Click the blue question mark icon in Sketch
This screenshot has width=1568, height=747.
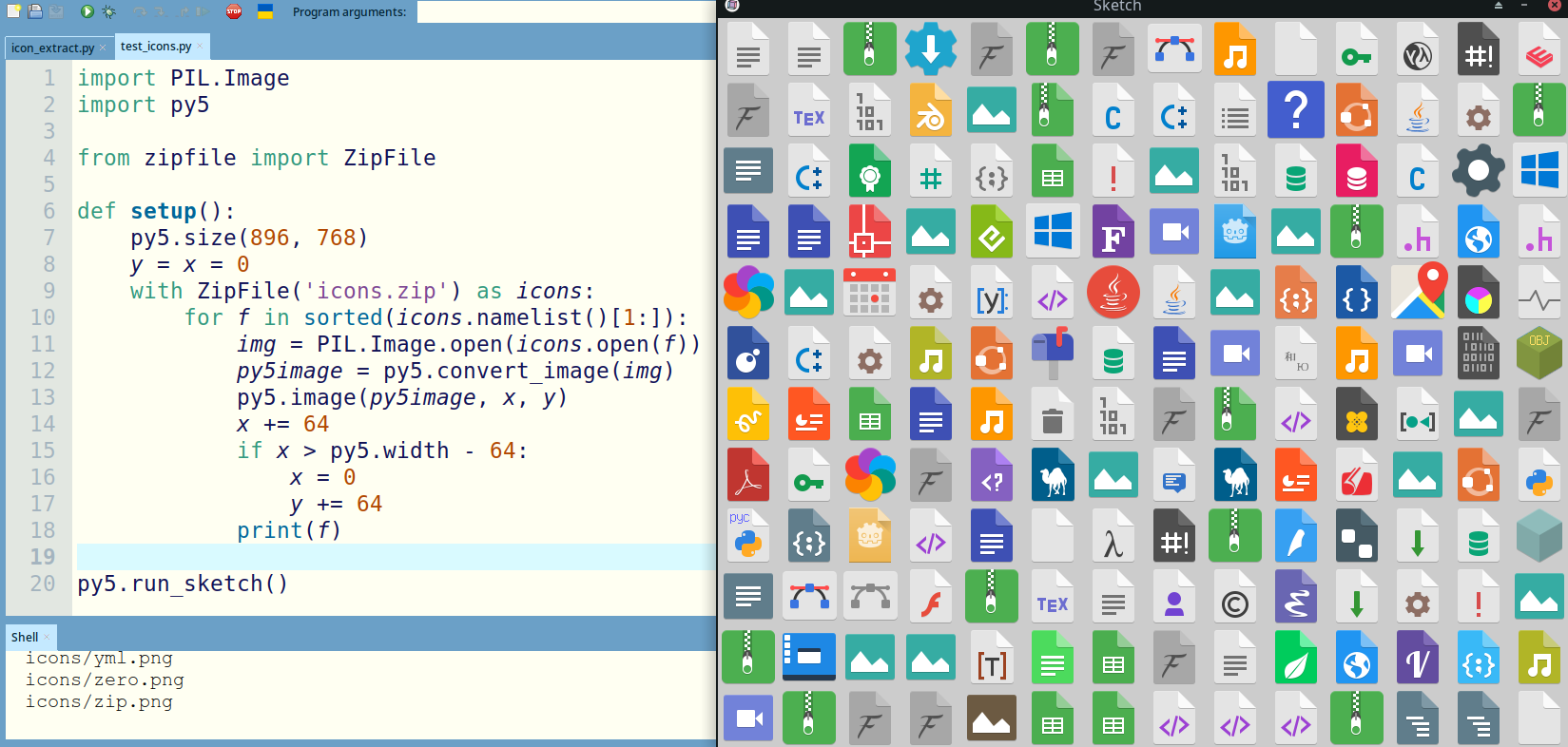point(1295,110)
